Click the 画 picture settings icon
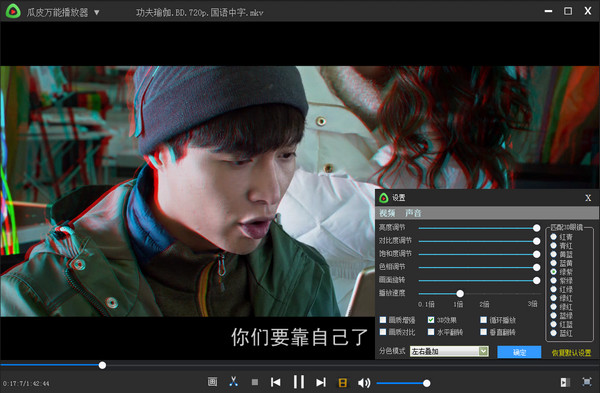Image resolution: width=600 pixels, height=393 pixels. tap(212, 382)
